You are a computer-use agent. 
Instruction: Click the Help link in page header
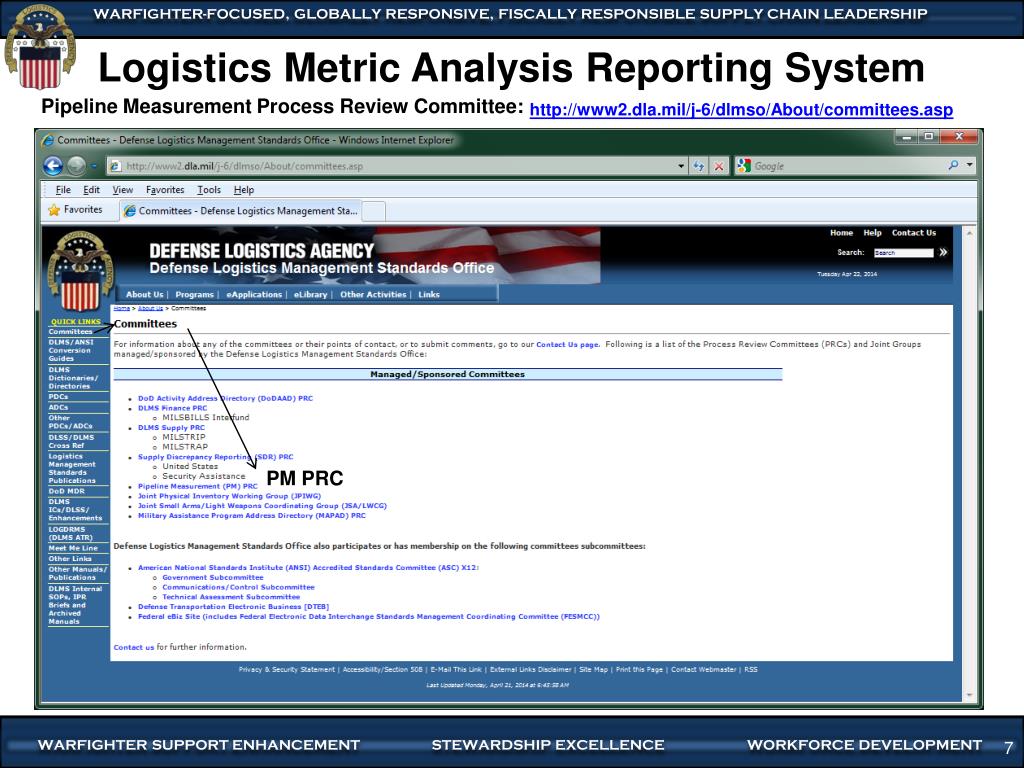(x=872, y=232)
